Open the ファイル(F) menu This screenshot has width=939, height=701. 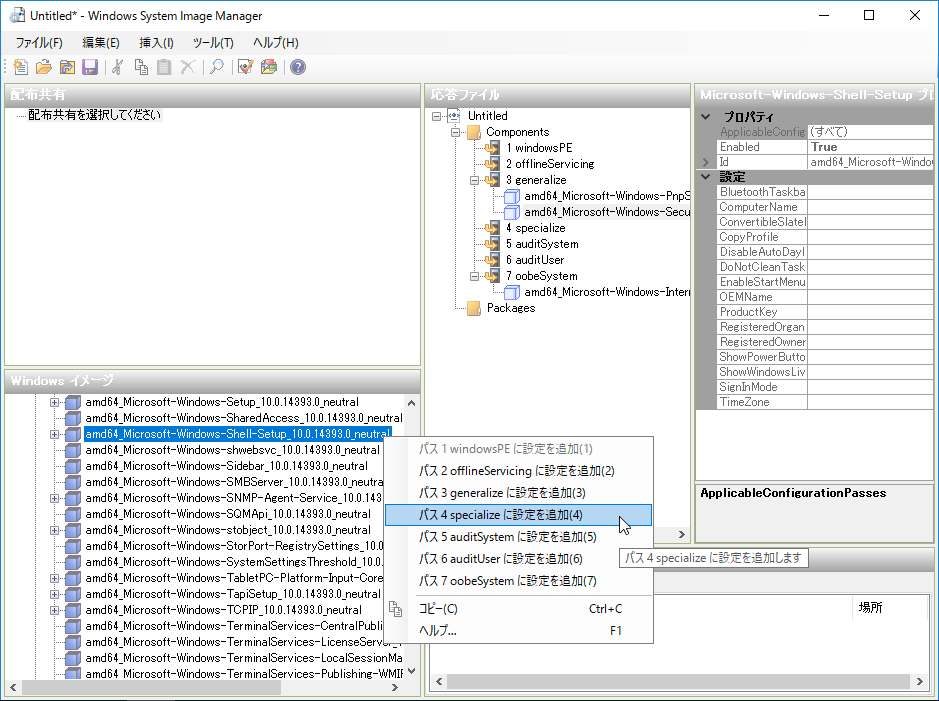click(39, 43)
